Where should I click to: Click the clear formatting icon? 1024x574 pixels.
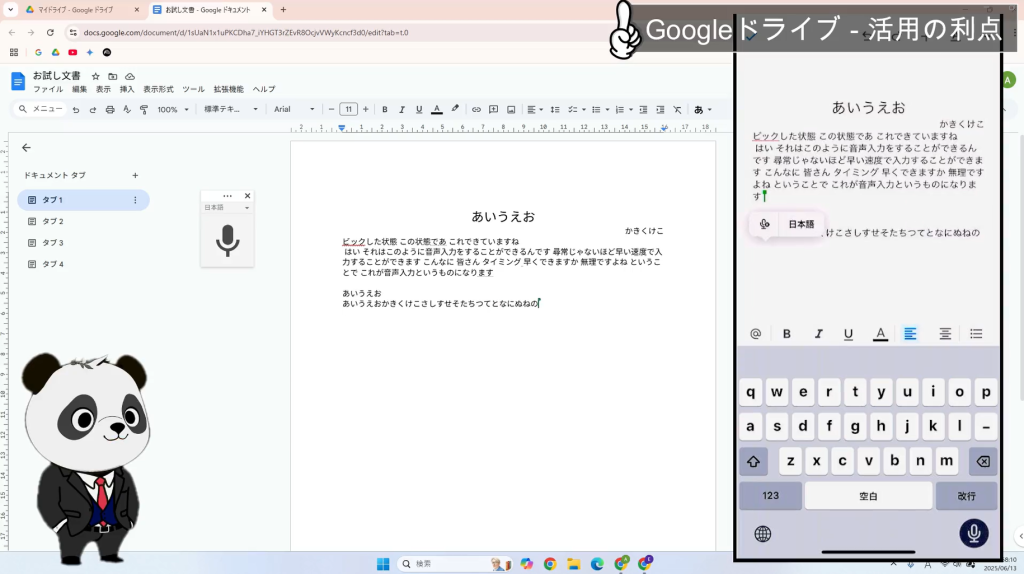click(677, 110)
